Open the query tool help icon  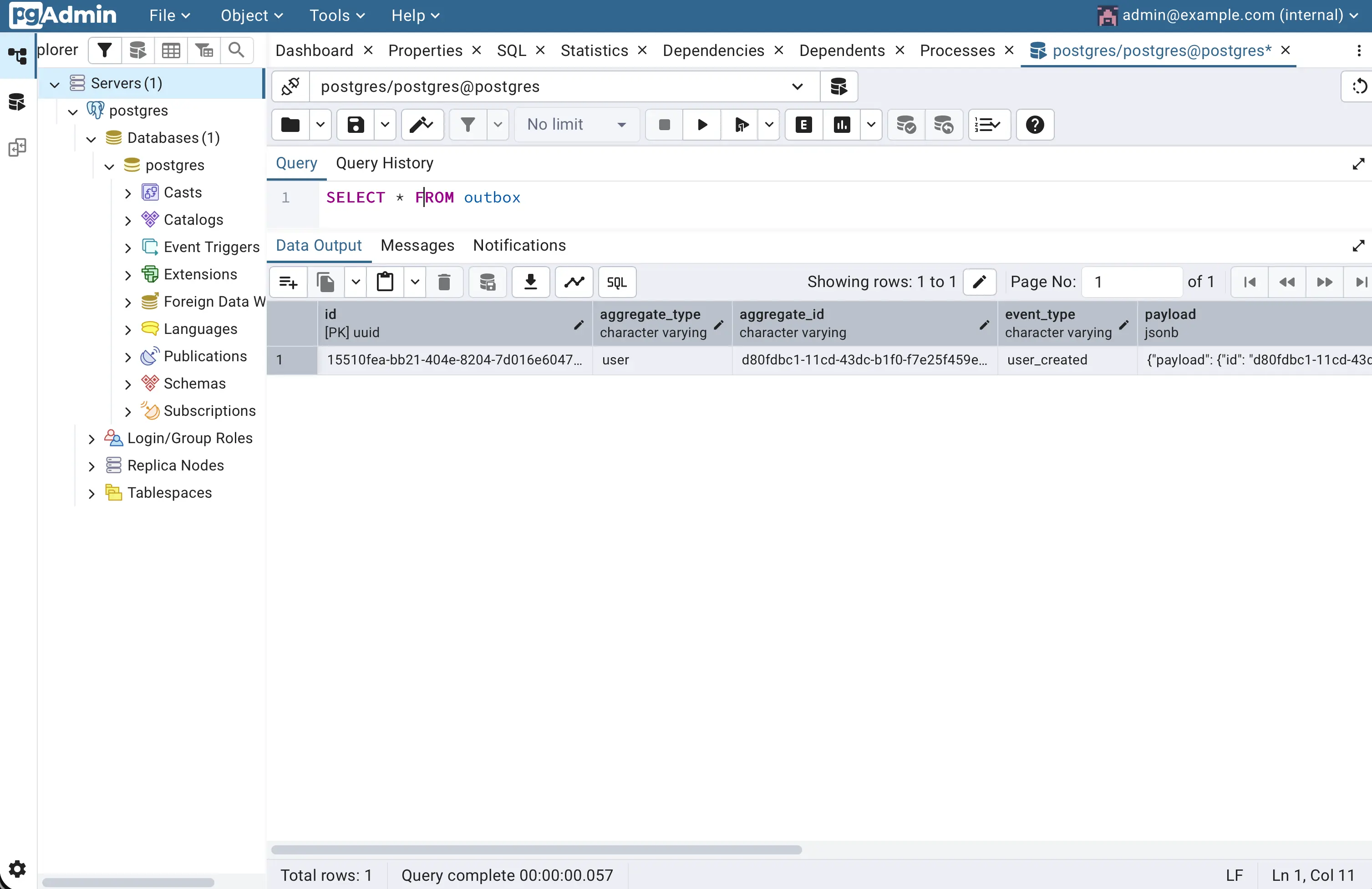point(1035,125)
